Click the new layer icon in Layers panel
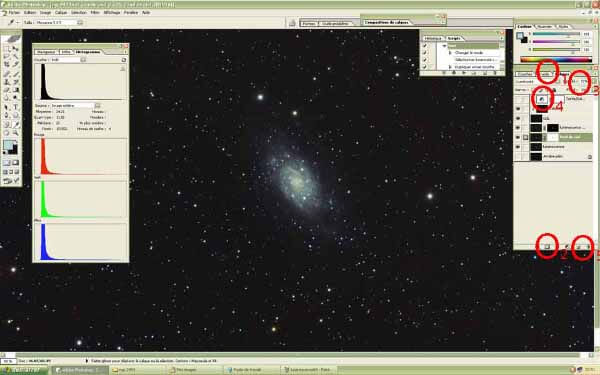 coord(579,247)
